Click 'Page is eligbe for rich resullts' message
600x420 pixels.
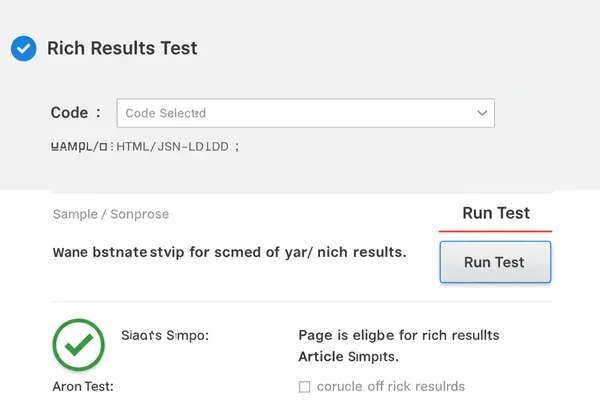[x=398, y=335]
